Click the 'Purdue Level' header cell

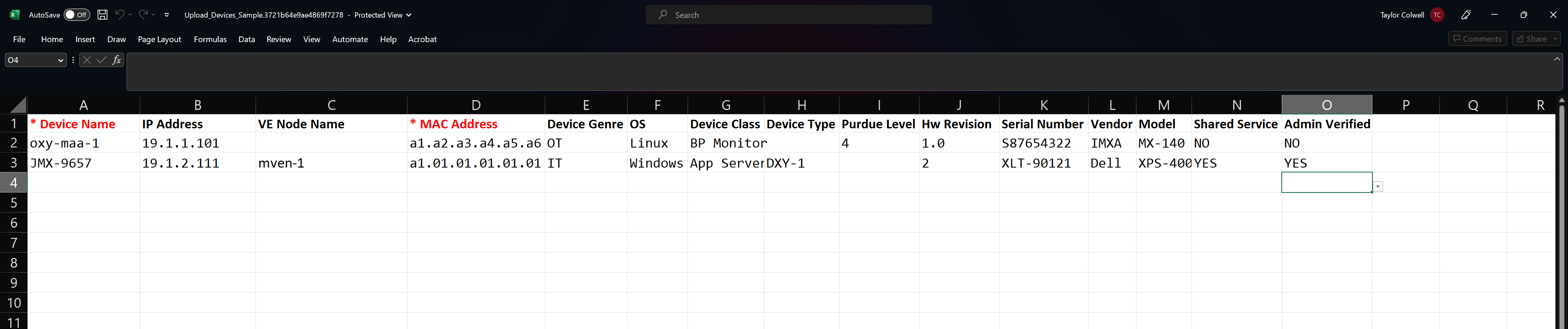coord(879,124)
